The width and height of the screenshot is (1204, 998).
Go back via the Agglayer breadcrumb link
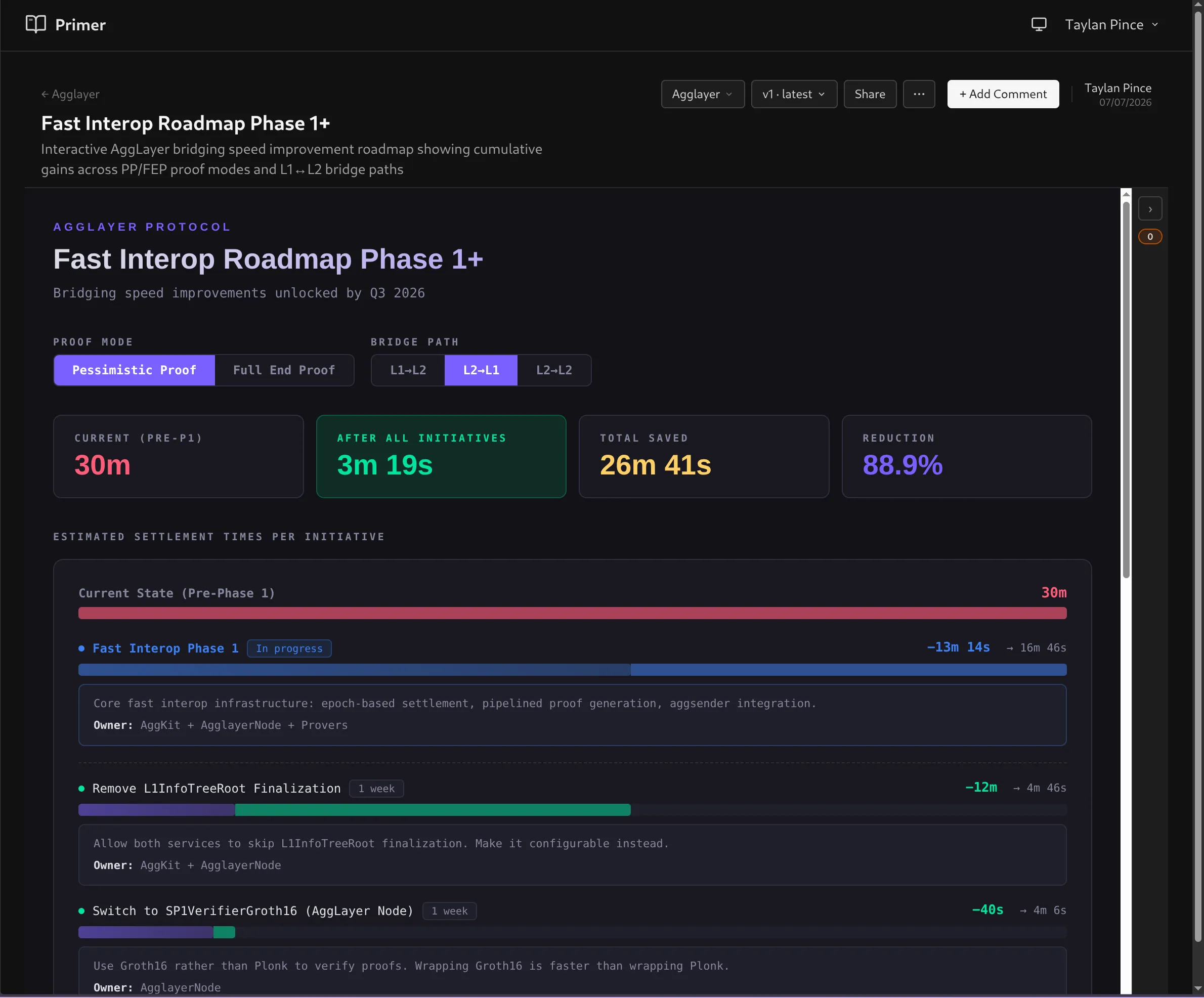(x=70, y=94)
